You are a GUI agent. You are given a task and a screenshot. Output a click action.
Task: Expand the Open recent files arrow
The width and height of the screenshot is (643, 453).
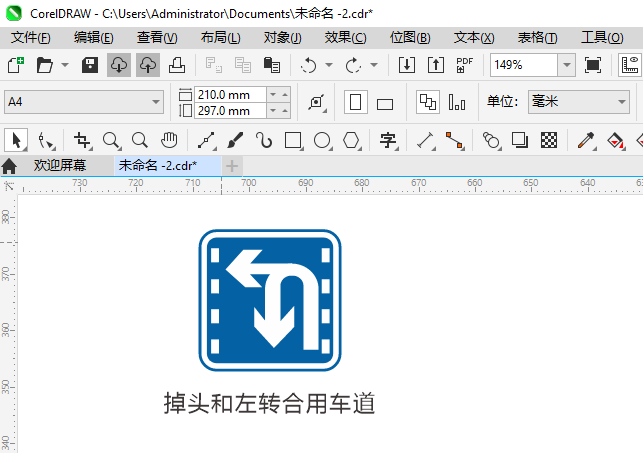pos(65,65)
